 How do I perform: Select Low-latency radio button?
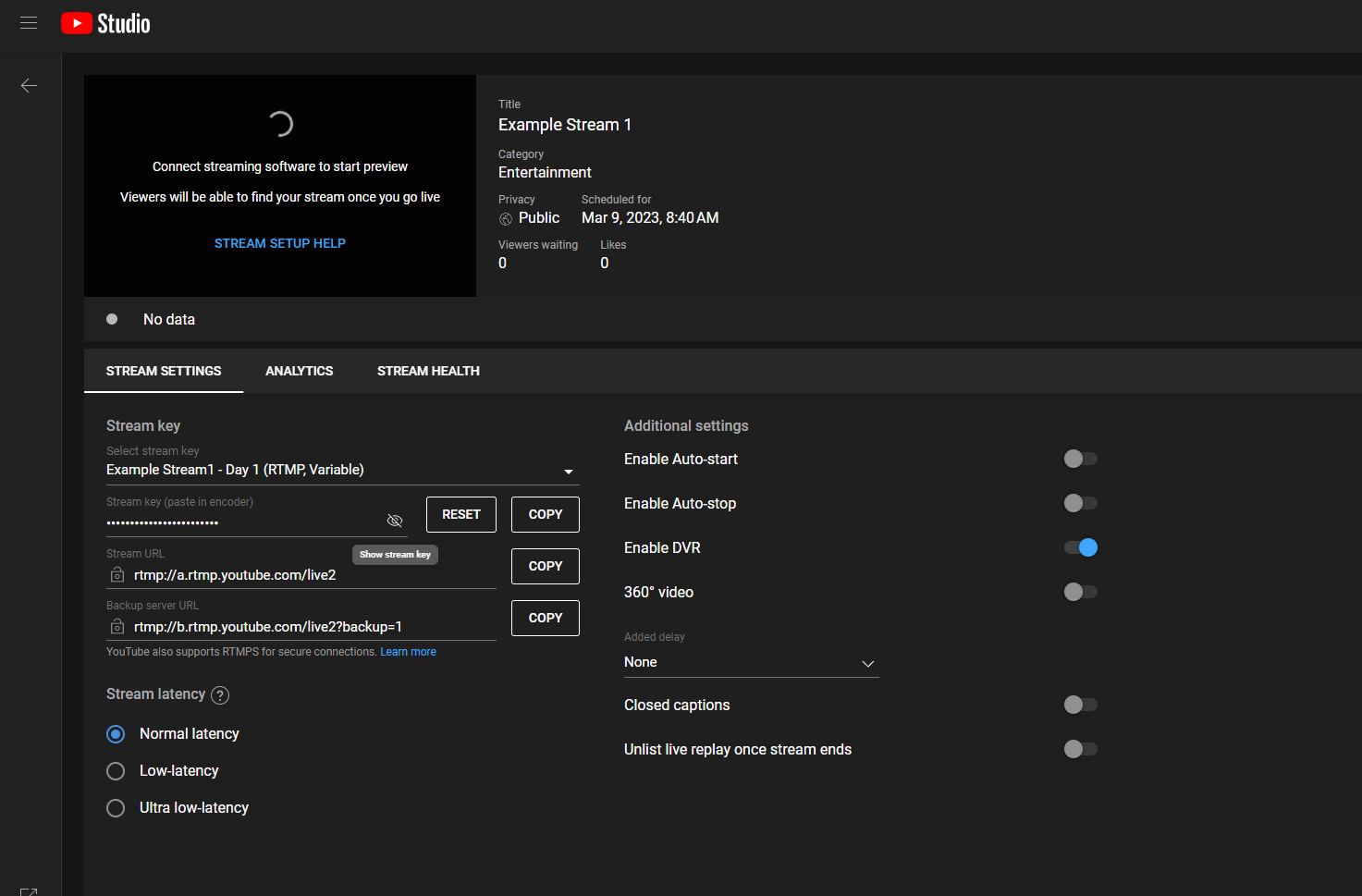coord(116,771)
